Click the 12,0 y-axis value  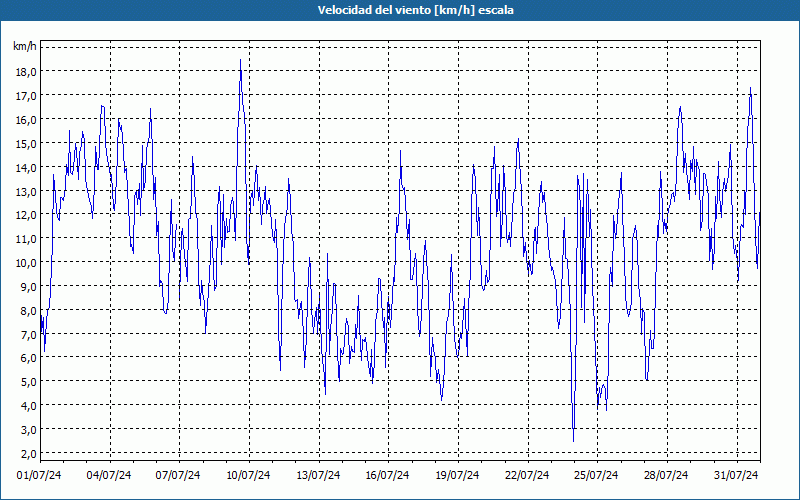pyautogui.click(x=26, y=215)
